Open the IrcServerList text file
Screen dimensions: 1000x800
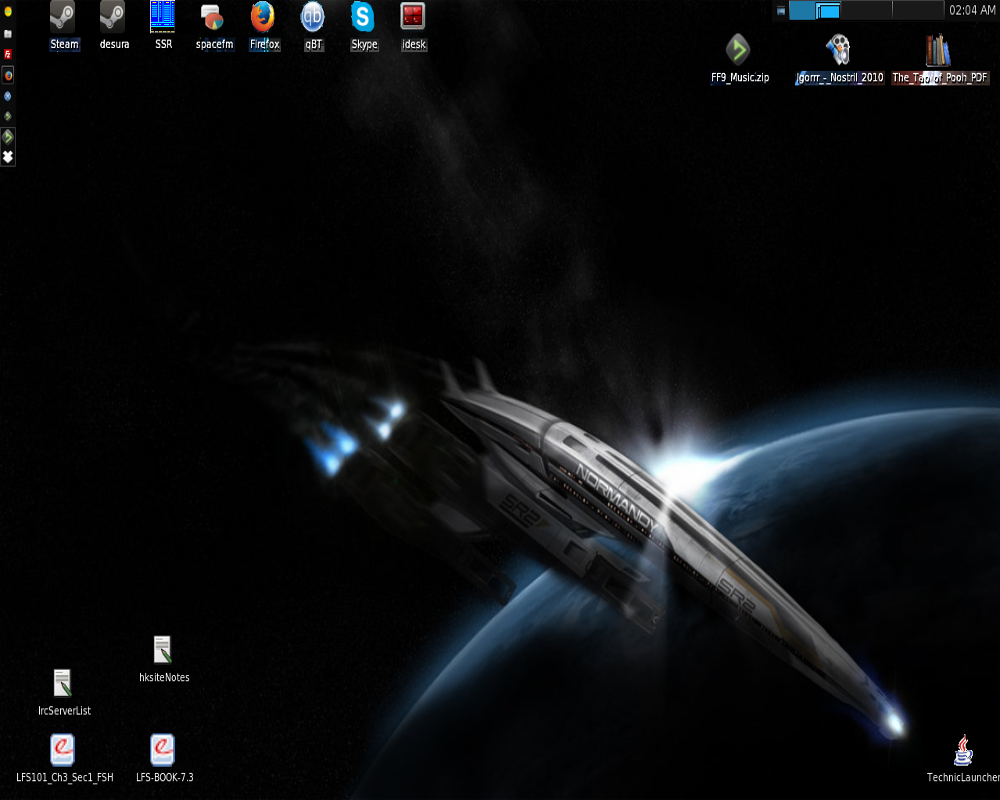pyautogui.click(x=62, y=683)
